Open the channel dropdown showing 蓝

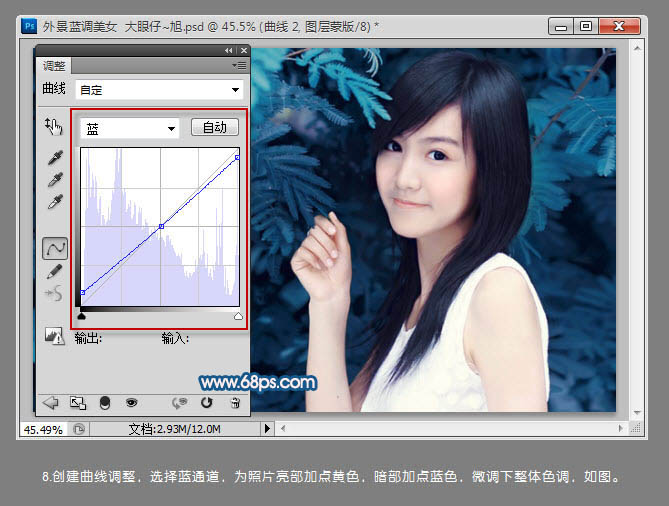[129, 128]
